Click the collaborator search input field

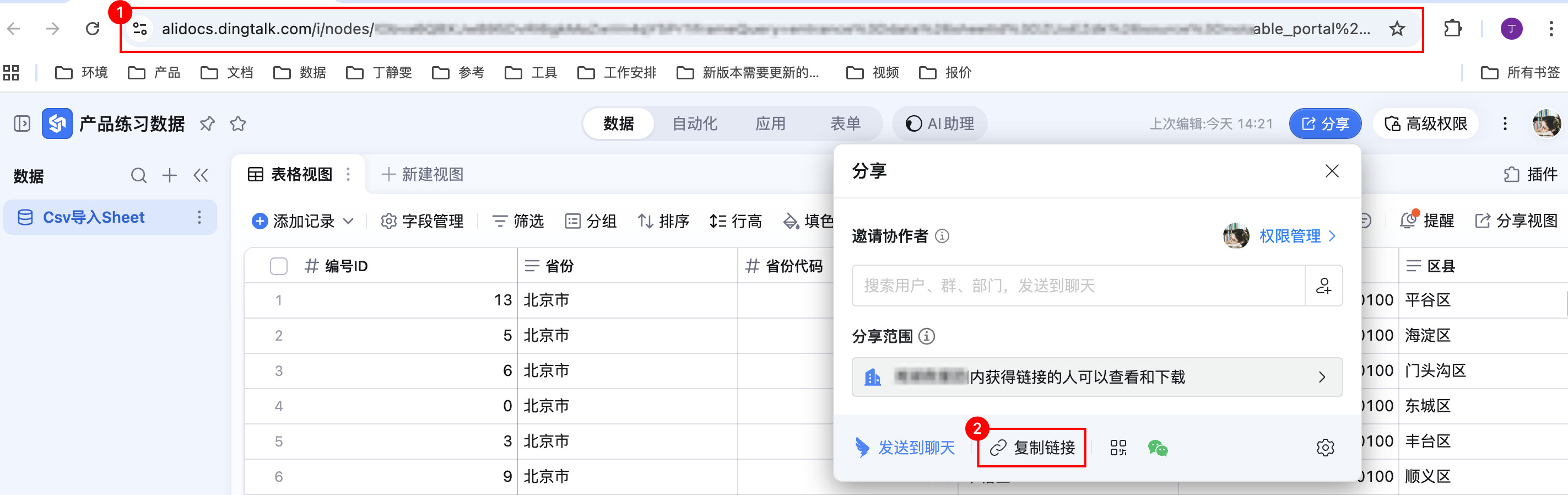[1078, 286]
